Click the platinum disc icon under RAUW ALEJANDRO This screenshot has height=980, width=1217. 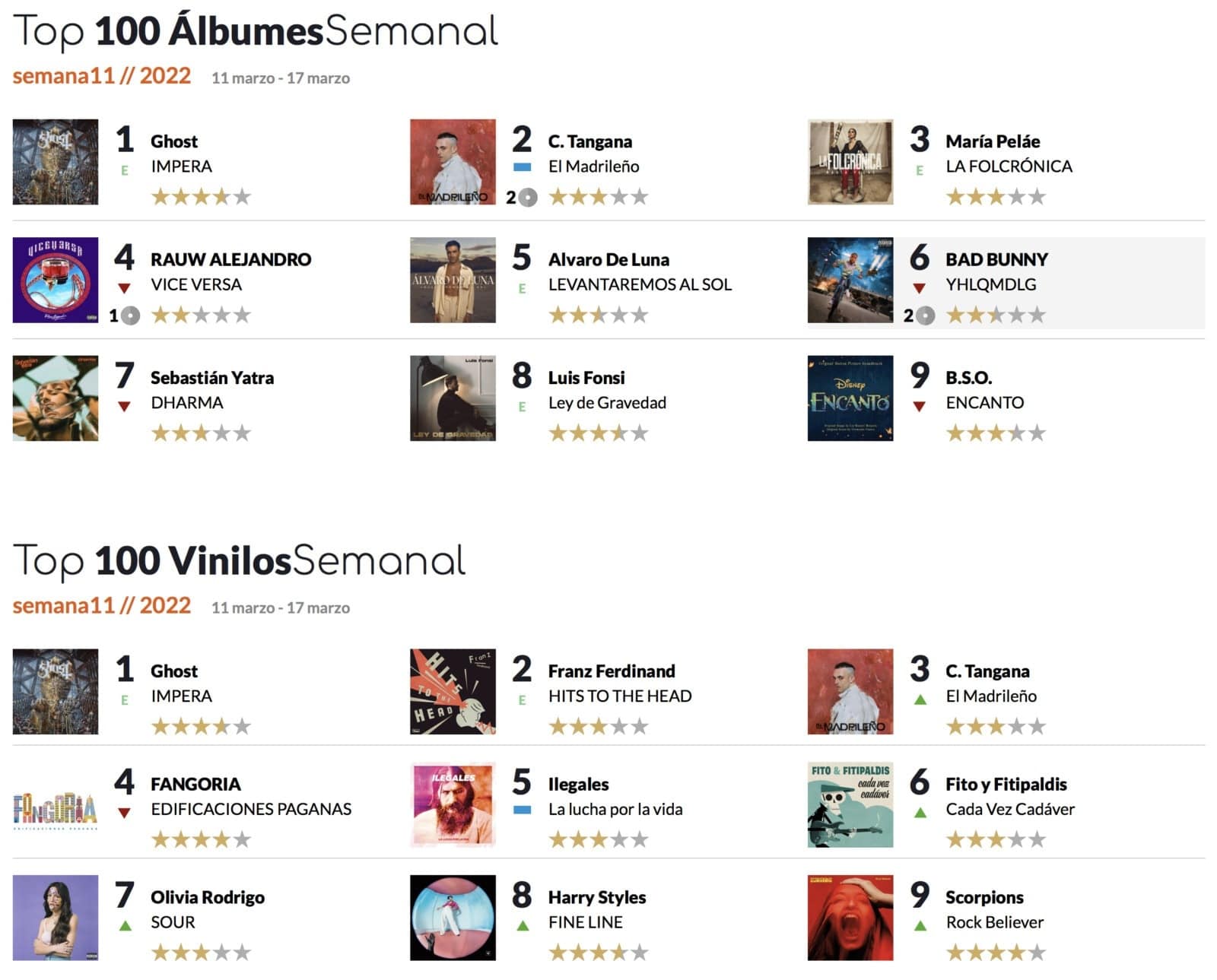pos(131,316)
